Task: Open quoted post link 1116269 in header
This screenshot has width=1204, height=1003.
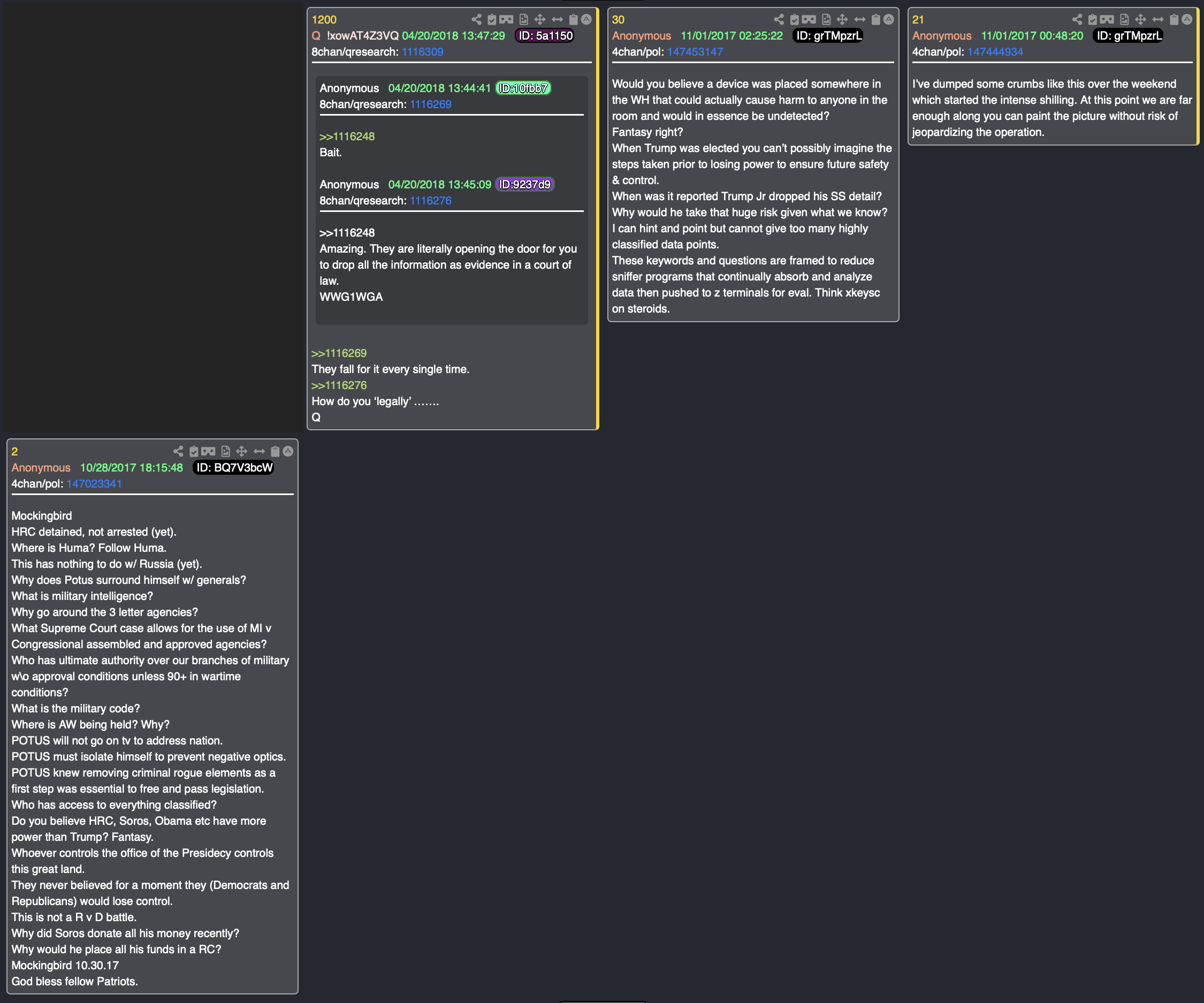Action: [x=431, y=104]
